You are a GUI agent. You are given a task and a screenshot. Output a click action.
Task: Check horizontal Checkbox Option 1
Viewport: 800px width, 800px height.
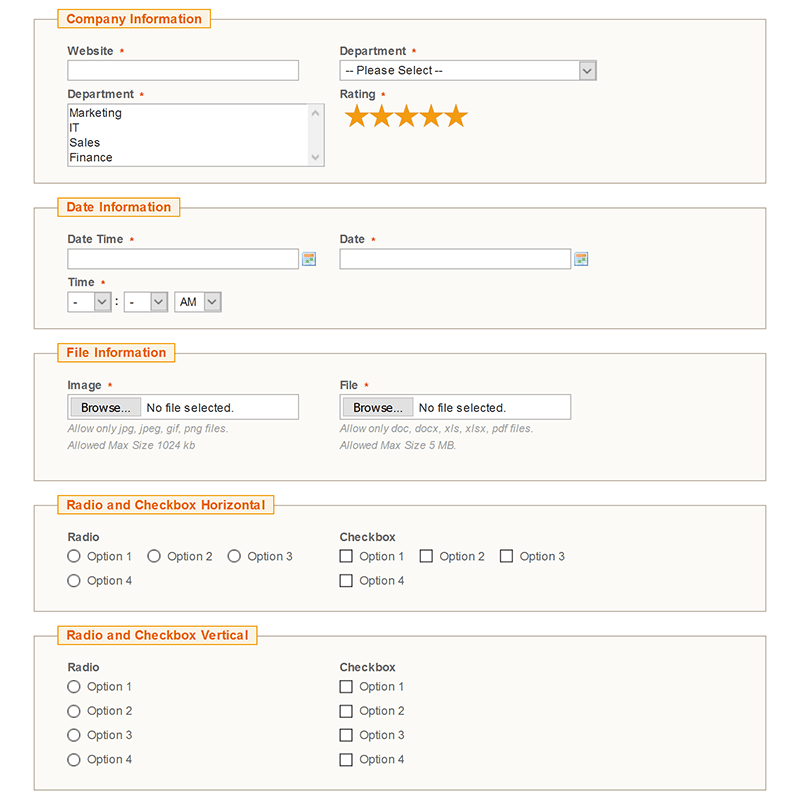(x=346, y=556)
